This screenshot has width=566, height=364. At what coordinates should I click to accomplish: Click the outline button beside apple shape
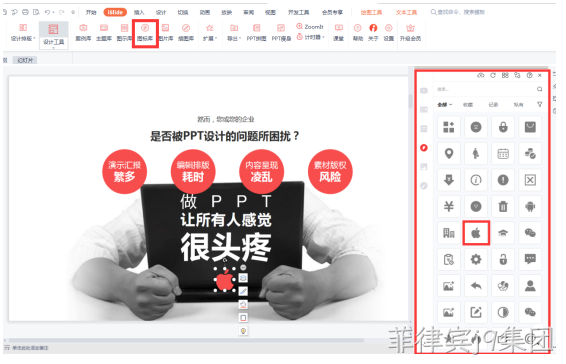pos(243,318)
